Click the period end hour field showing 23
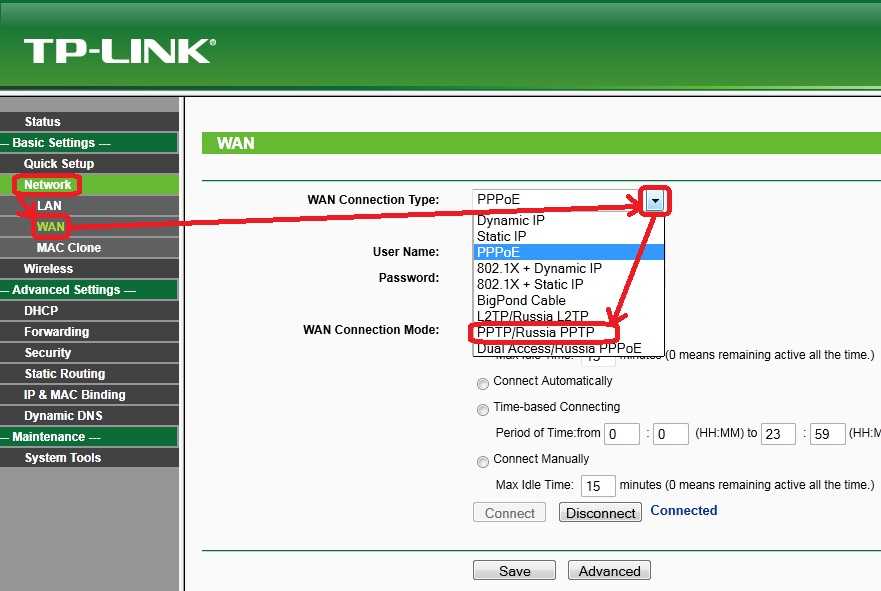Screen dimensions: 881x591 click(x=778, y=434)
